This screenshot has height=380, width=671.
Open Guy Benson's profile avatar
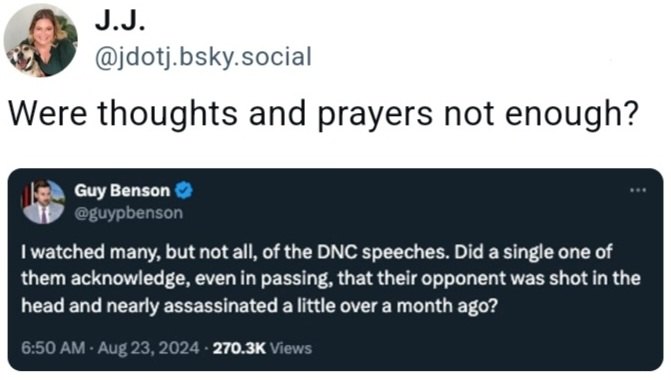click(x=43, y=202)
